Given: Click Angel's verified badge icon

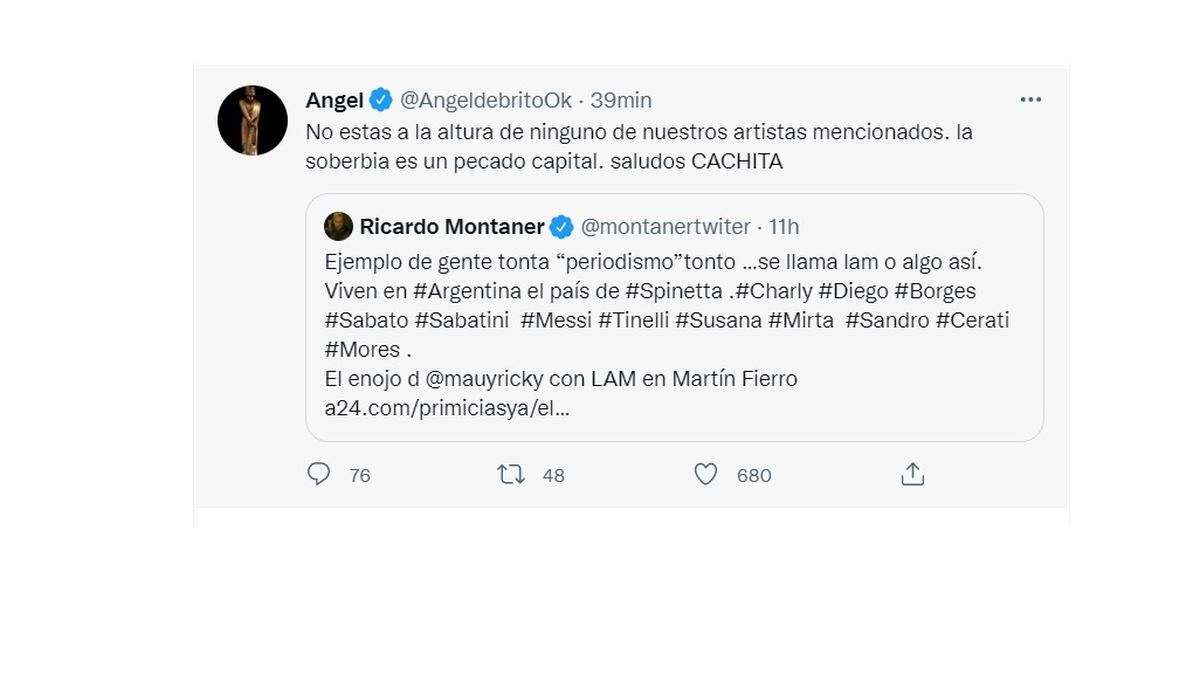Looking at the screenshot, I should tap(381, 100).
